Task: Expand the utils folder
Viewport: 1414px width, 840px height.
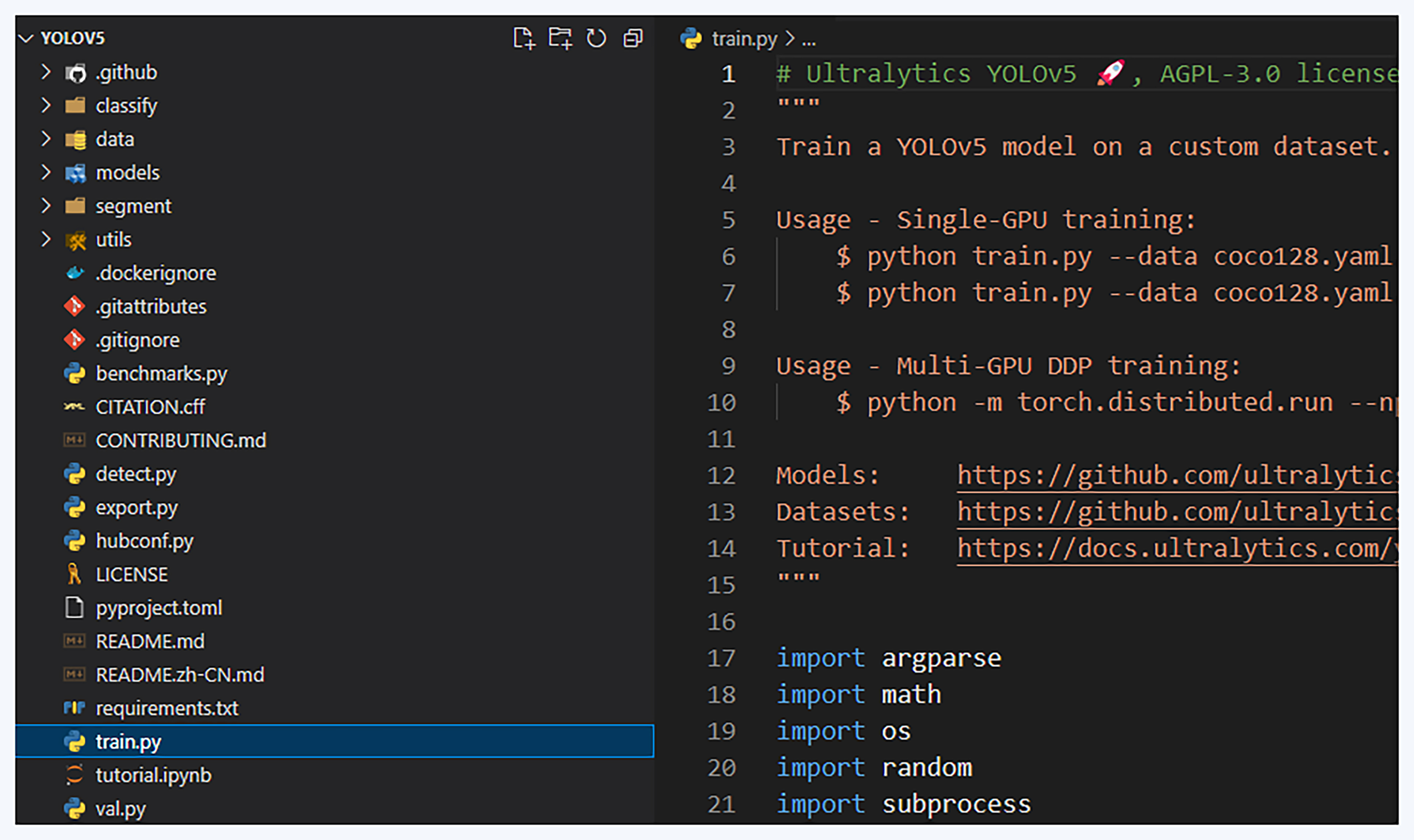Action: pyautogui.click(x=46, y=240)
